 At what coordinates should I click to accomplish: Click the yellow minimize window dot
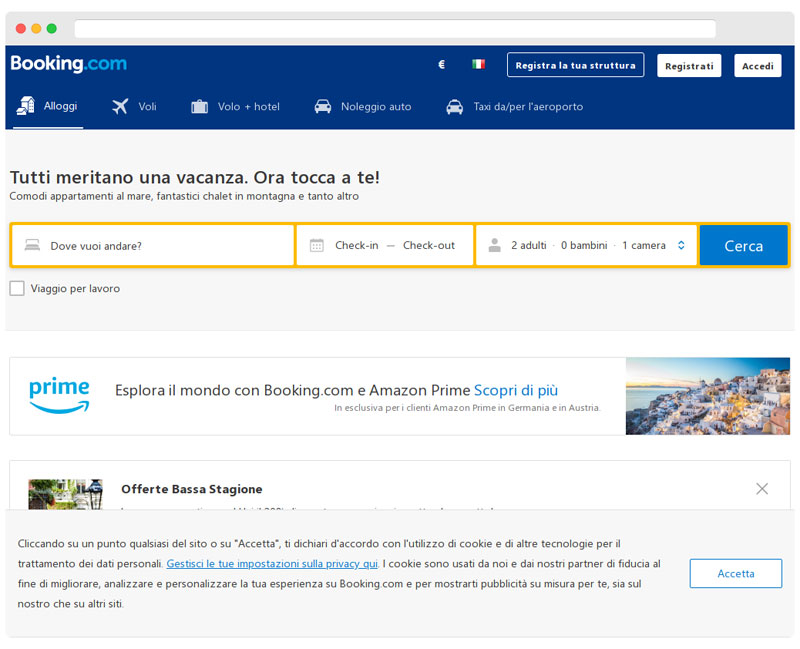(x=36, y=29)
